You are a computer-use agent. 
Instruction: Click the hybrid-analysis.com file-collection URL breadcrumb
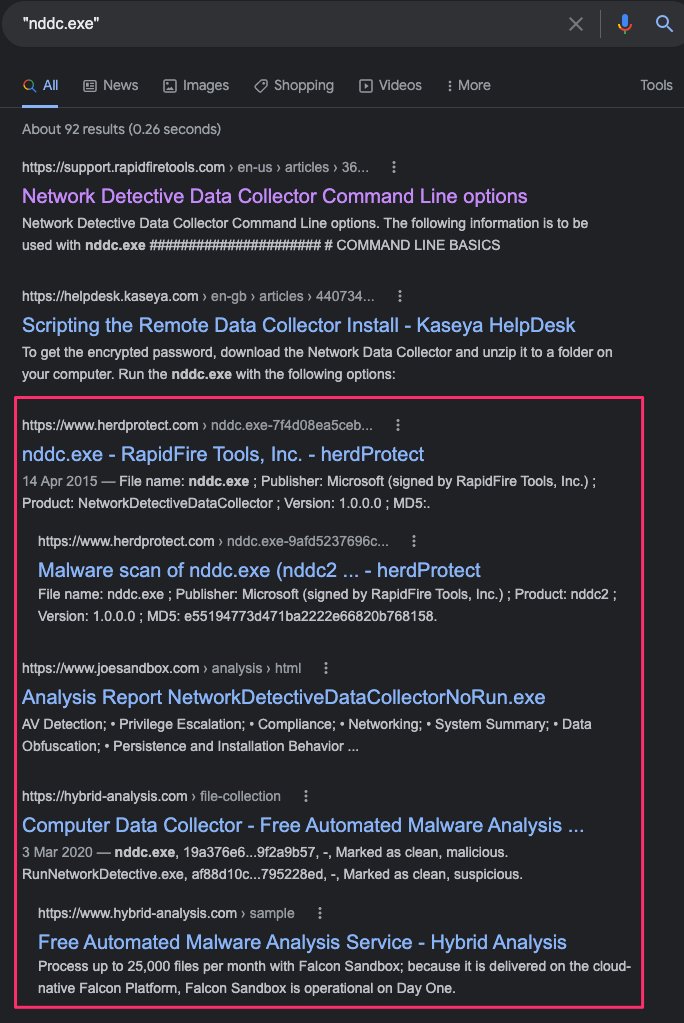(x=151, y=797)
